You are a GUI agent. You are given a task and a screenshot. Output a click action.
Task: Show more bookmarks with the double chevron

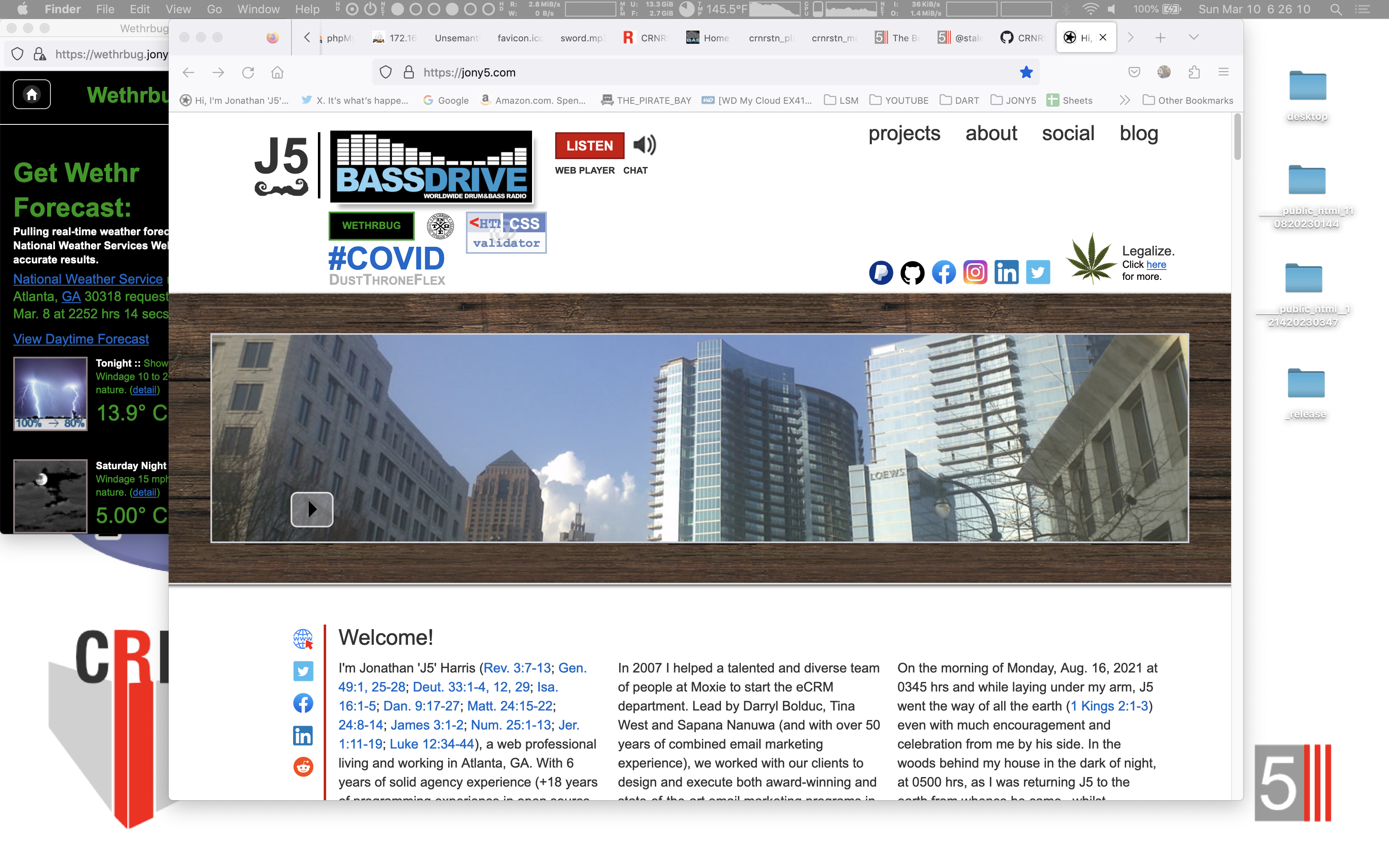(1124, 100)
